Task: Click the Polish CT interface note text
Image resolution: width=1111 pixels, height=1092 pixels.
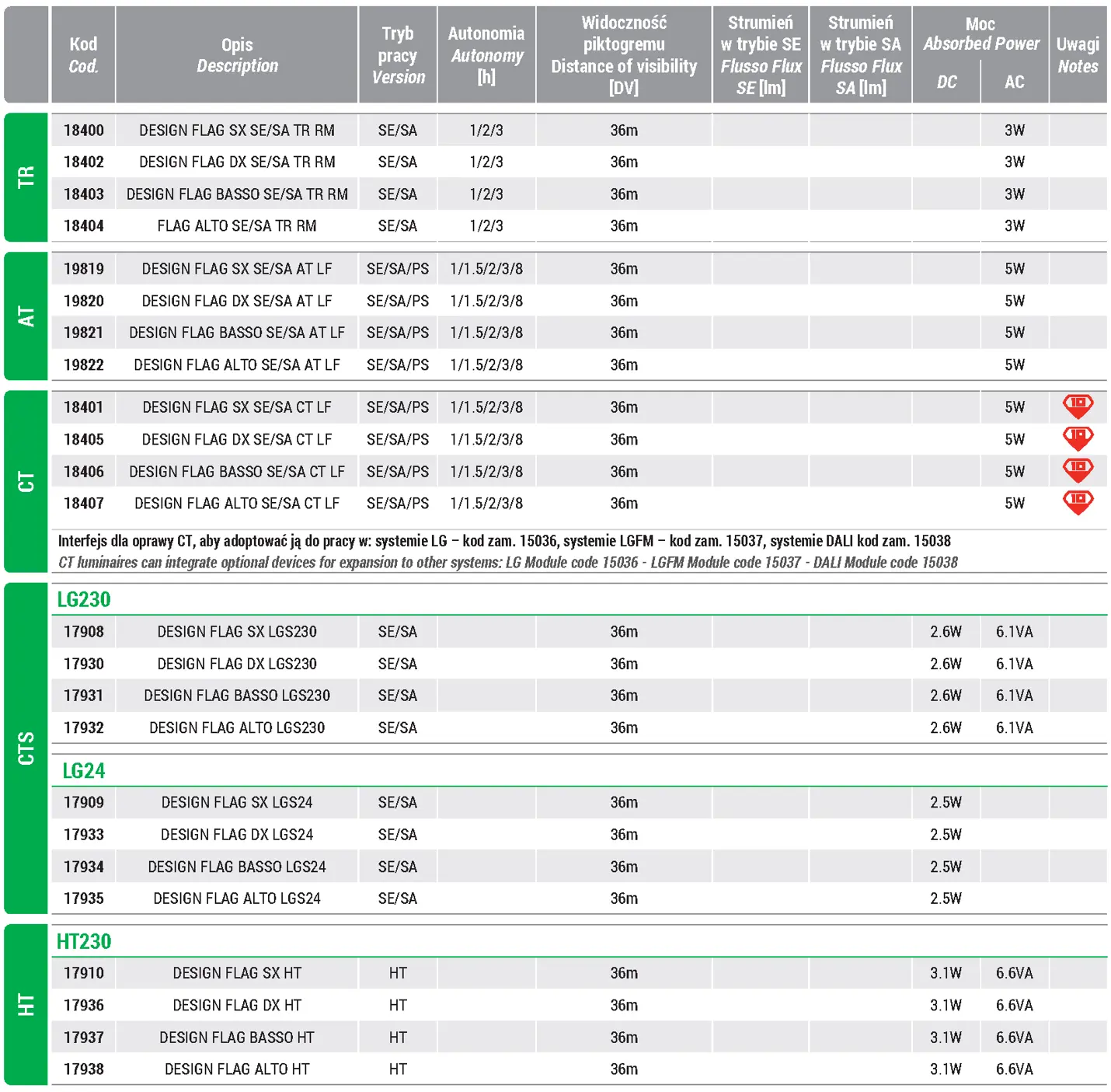Action: tap(504, 541)
